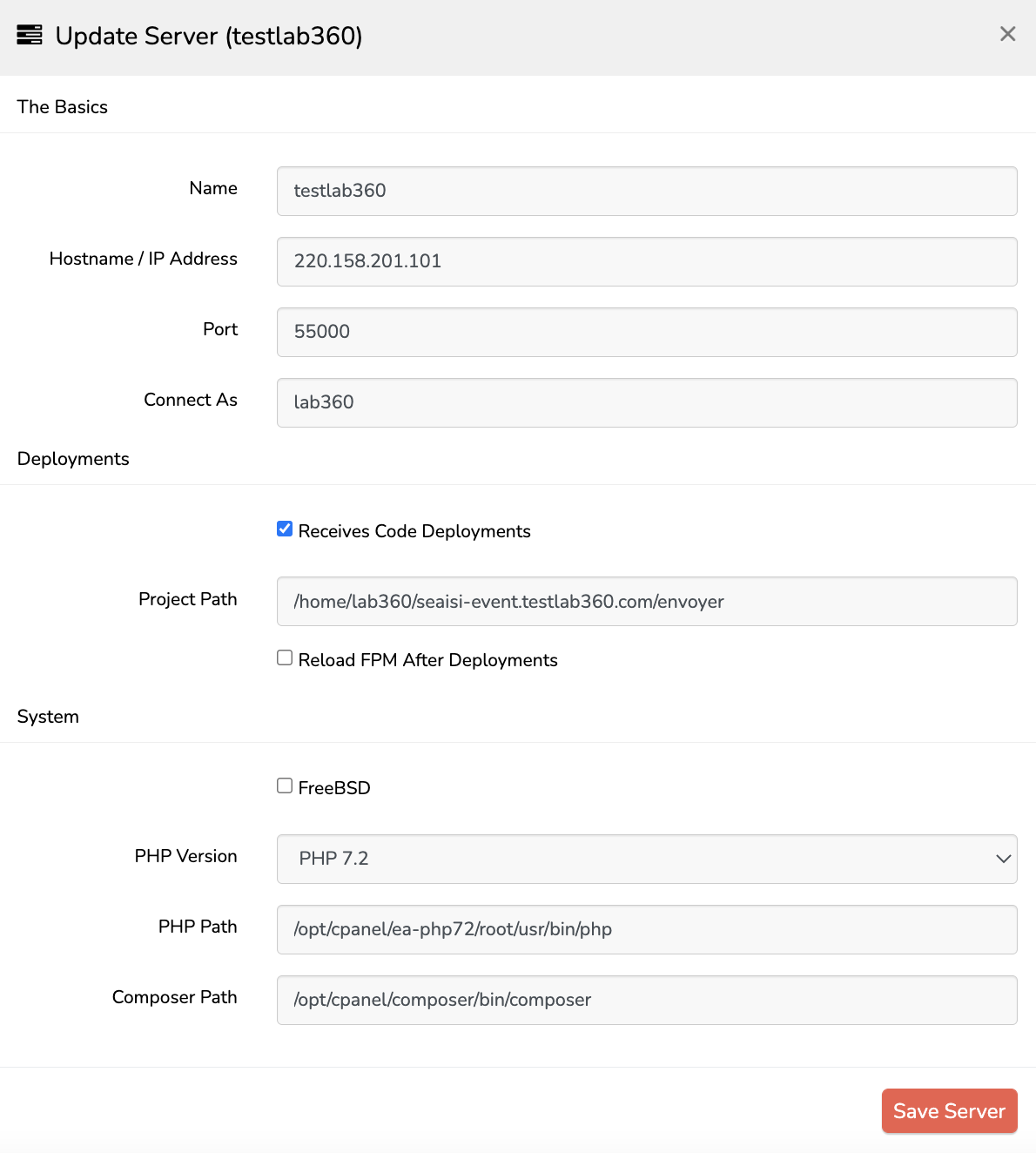Image resolution: width=1036 pixels, height=1153 pixels.
Task: Tick the FreeBSD checkbox
Action: pos(285,786)
